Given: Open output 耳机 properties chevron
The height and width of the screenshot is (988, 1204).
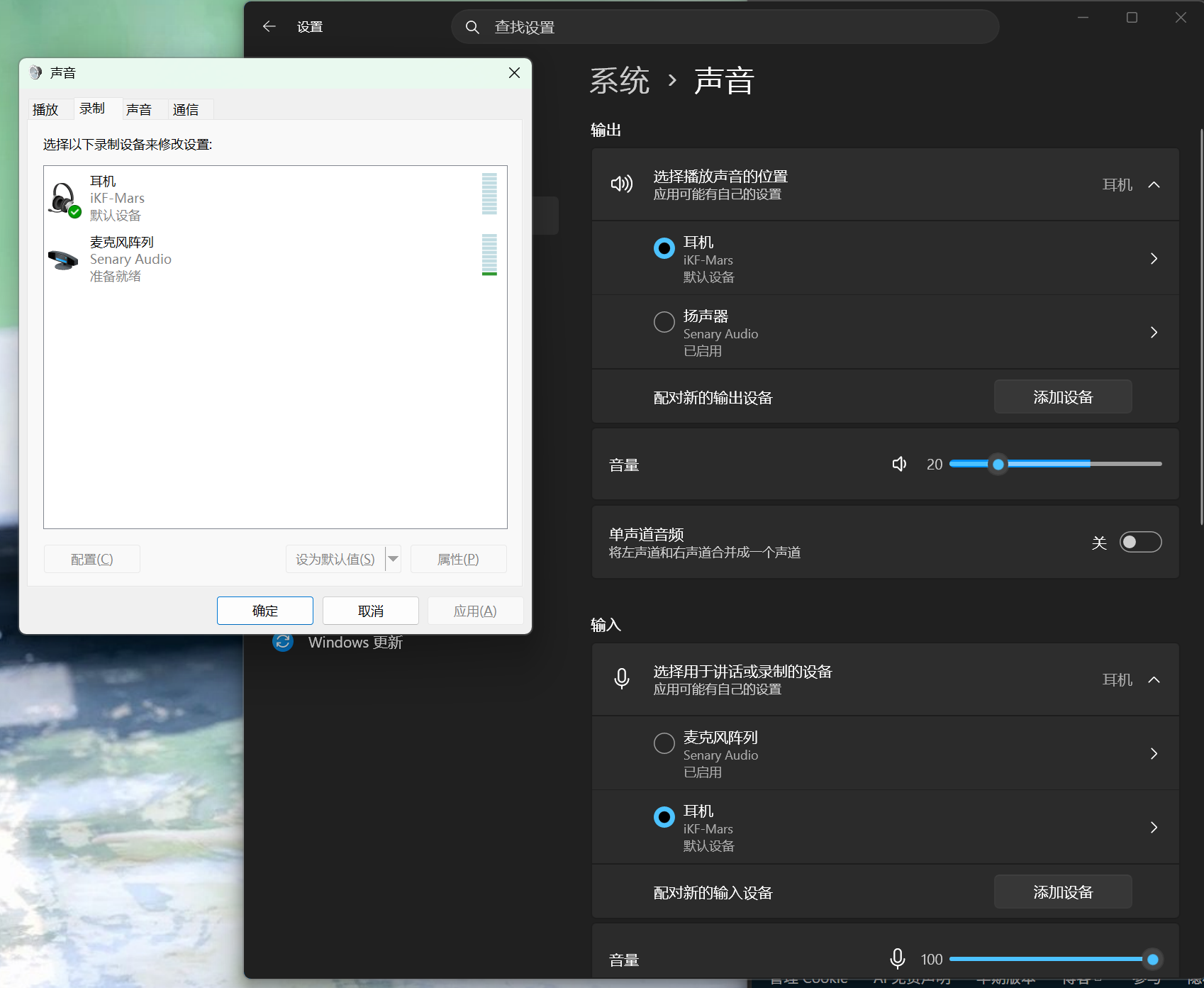Looking at the screenshot, I should (1154, 258).
